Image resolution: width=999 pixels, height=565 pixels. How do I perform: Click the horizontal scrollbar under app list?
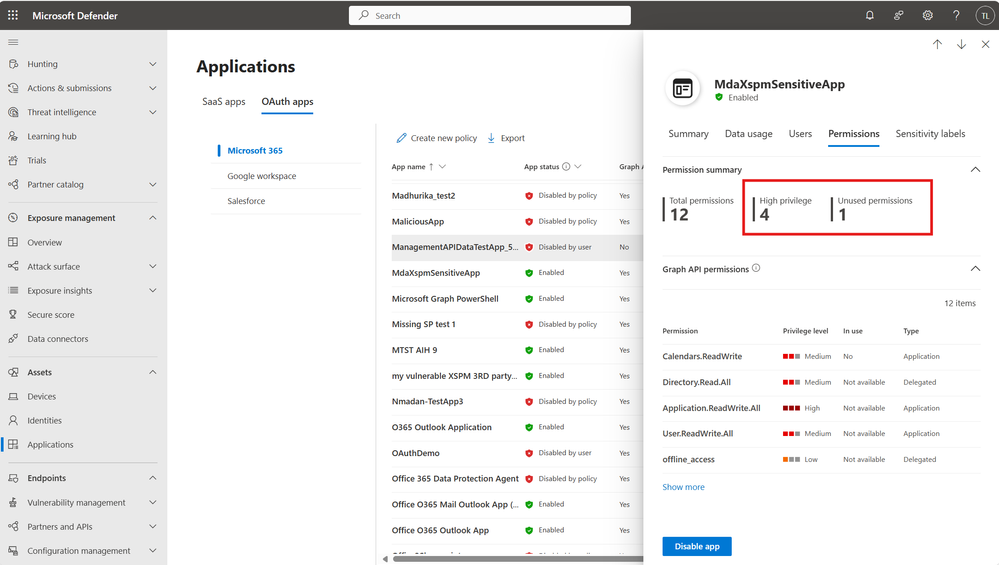coord(515,559)
